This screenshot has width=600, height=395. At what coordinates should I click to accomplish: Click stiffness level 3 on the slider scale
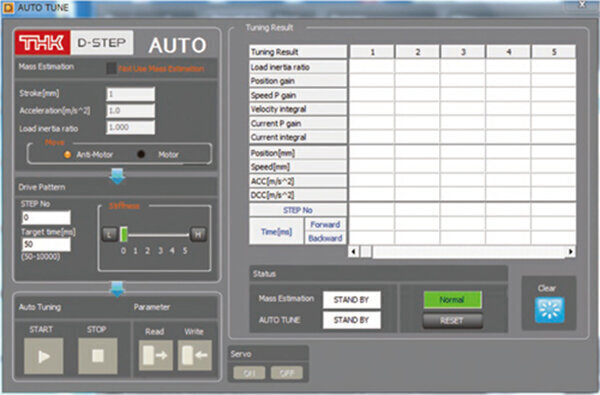tap(160, 251)
